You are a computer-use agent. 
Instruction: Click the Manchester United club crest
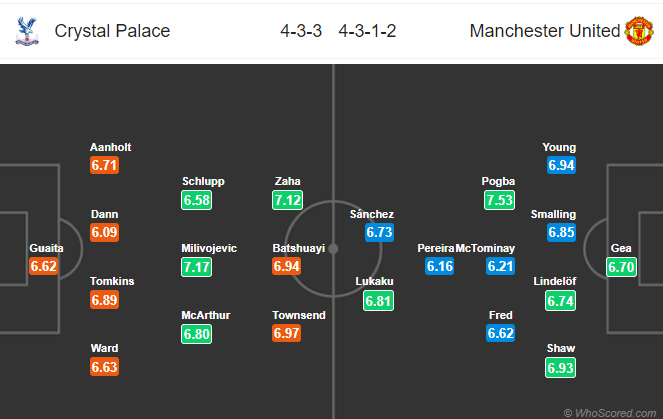(639, 31)
